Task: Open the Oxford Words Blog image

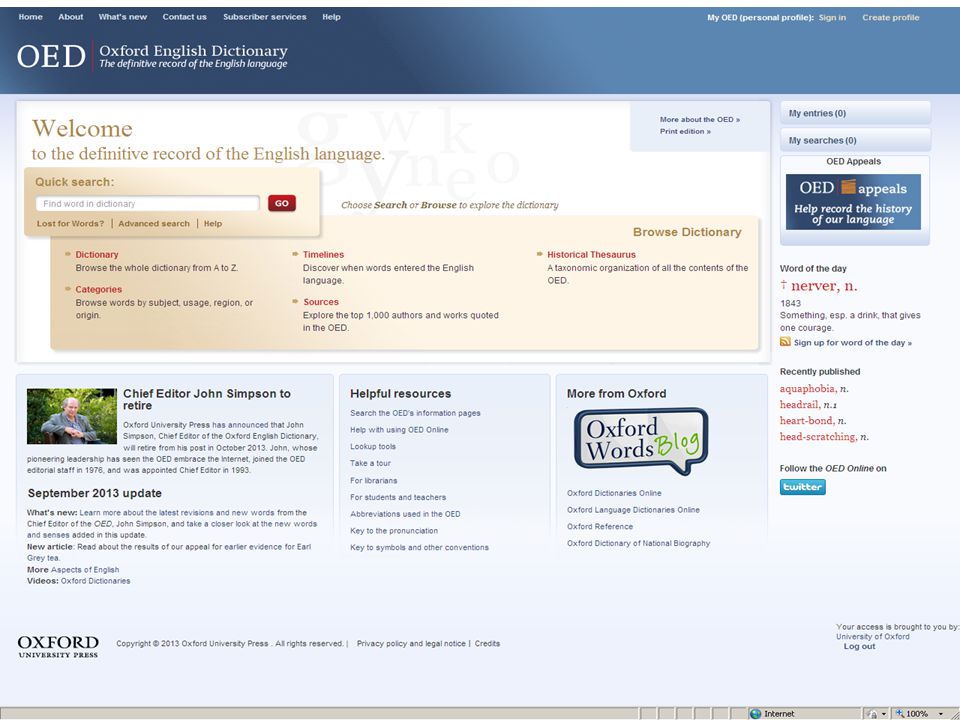Action: click(641, 441)
